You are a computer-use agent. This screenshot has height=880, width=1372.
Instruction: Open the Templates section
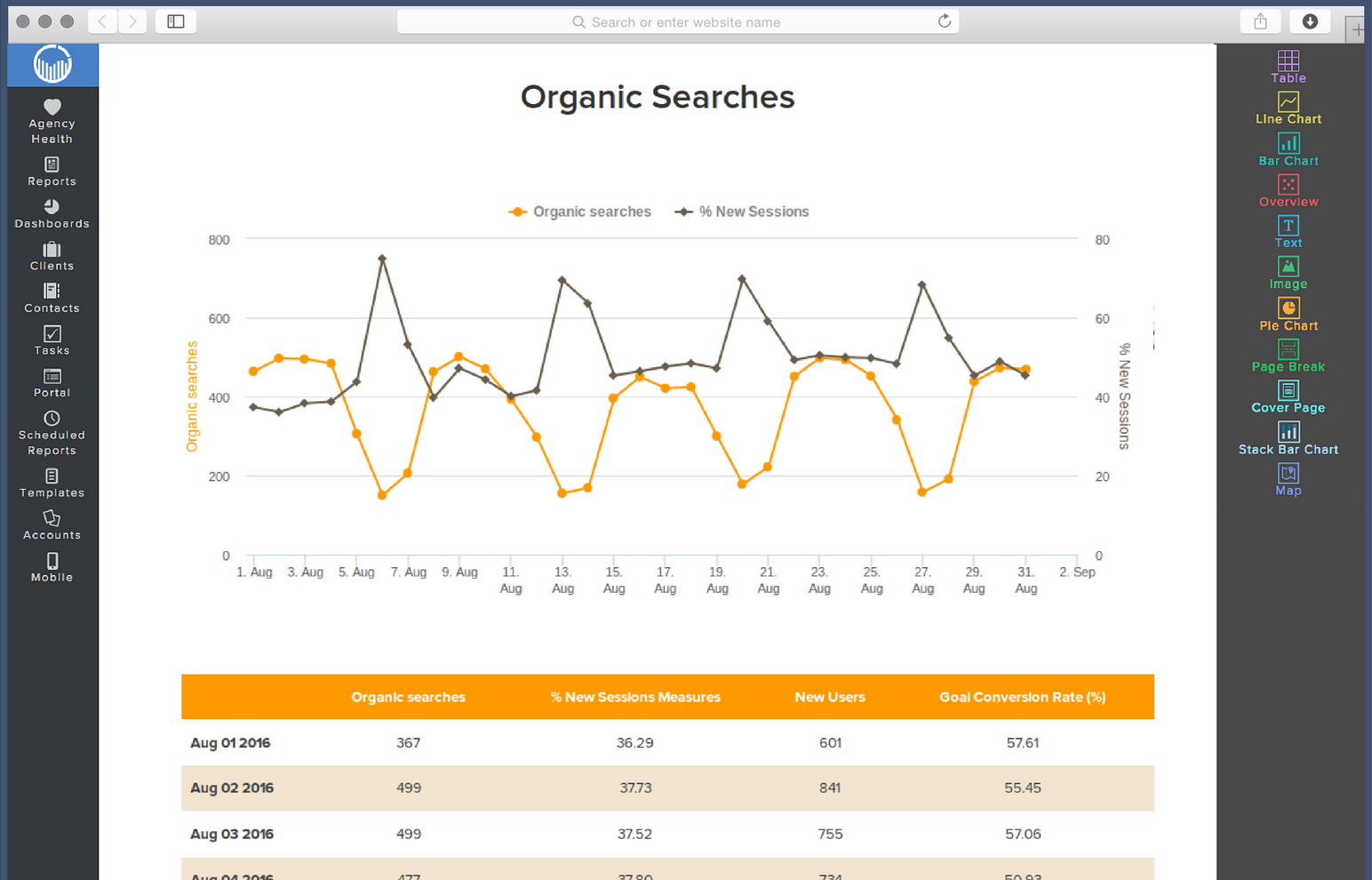[52, 483]
